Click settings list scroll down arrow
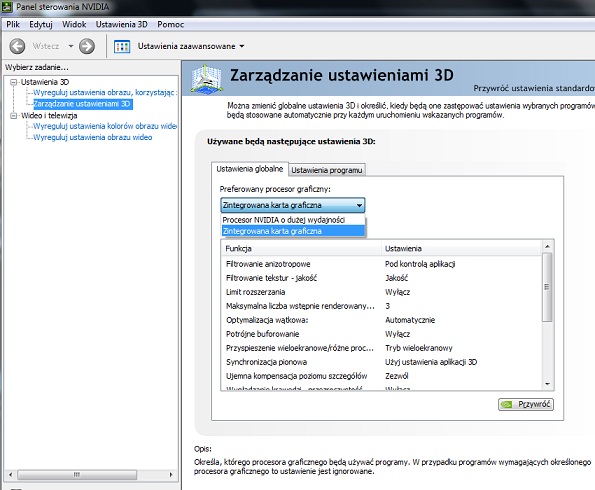Image resolution: width=595 pixels, height=490 pixels. pyautogui.click(x=547, y=384)
